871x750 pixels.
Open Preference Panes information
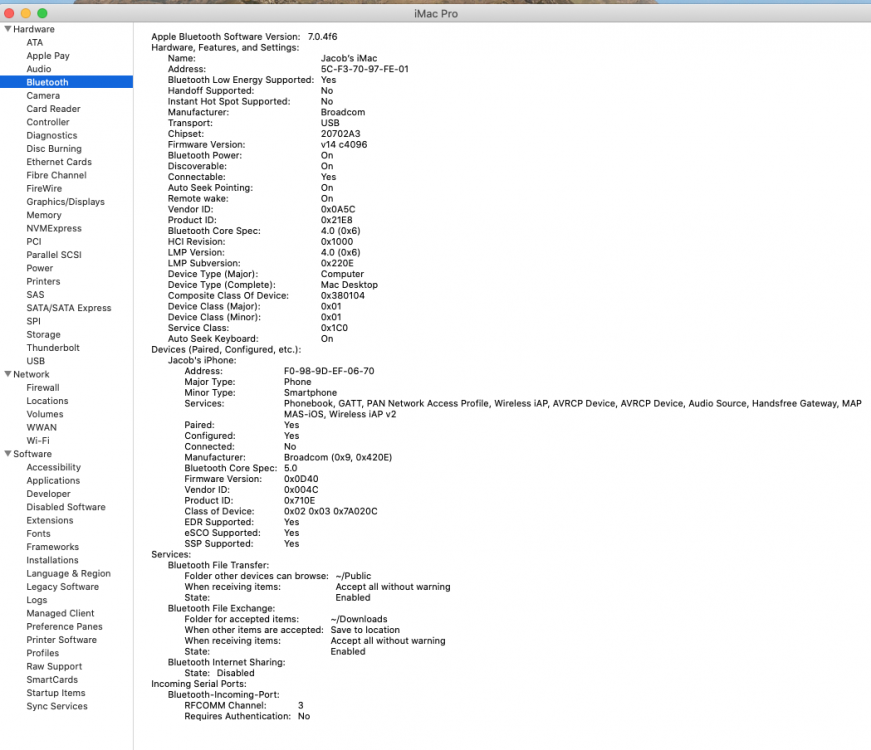tap(64, 626)
